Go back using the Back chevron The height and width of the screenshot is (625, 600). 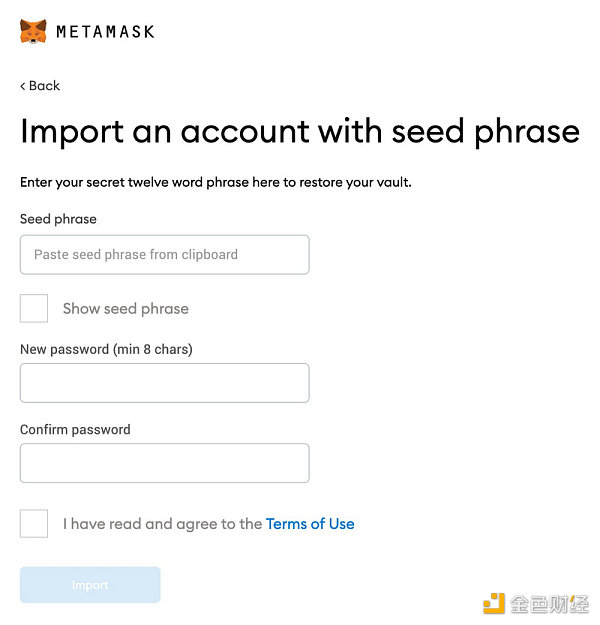(23, 86)
